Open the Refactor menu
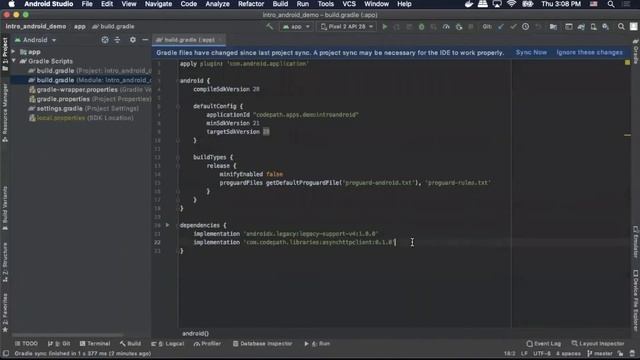The width and height of the screenshot is (640, 360). pyautogui.click(x=251, y=4)
